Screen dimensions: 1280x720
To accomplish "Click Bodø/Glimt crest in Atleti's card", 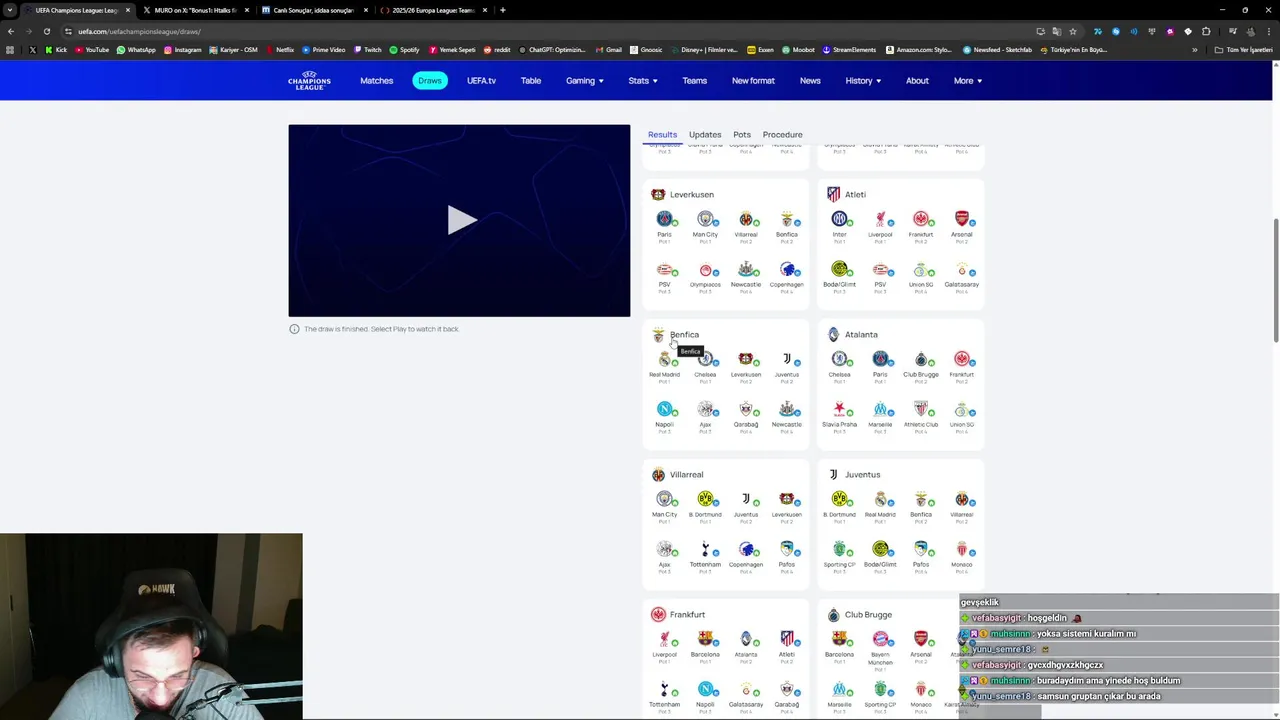I will 839,269.
